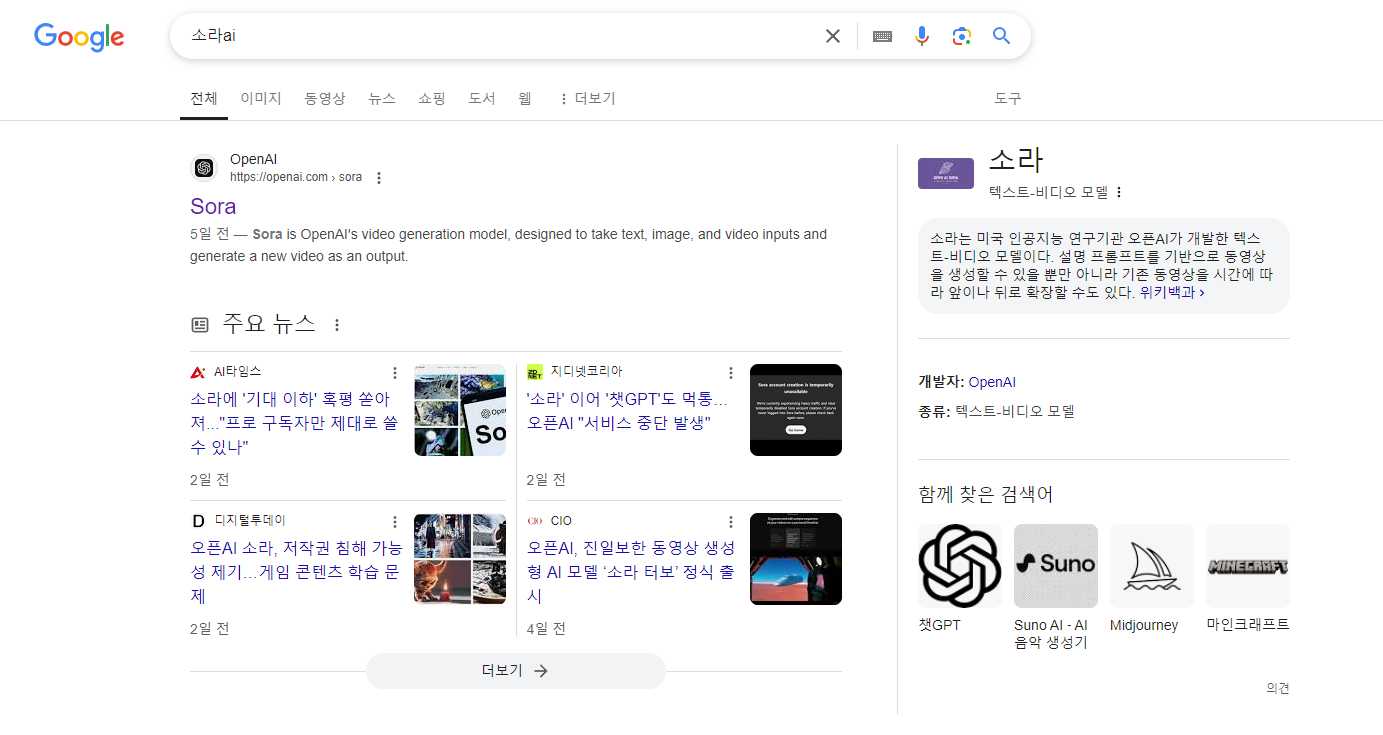Click the CIO source icon
Image resolution: width=1383 pixels, height=735 pixels.
coord(535,521)
